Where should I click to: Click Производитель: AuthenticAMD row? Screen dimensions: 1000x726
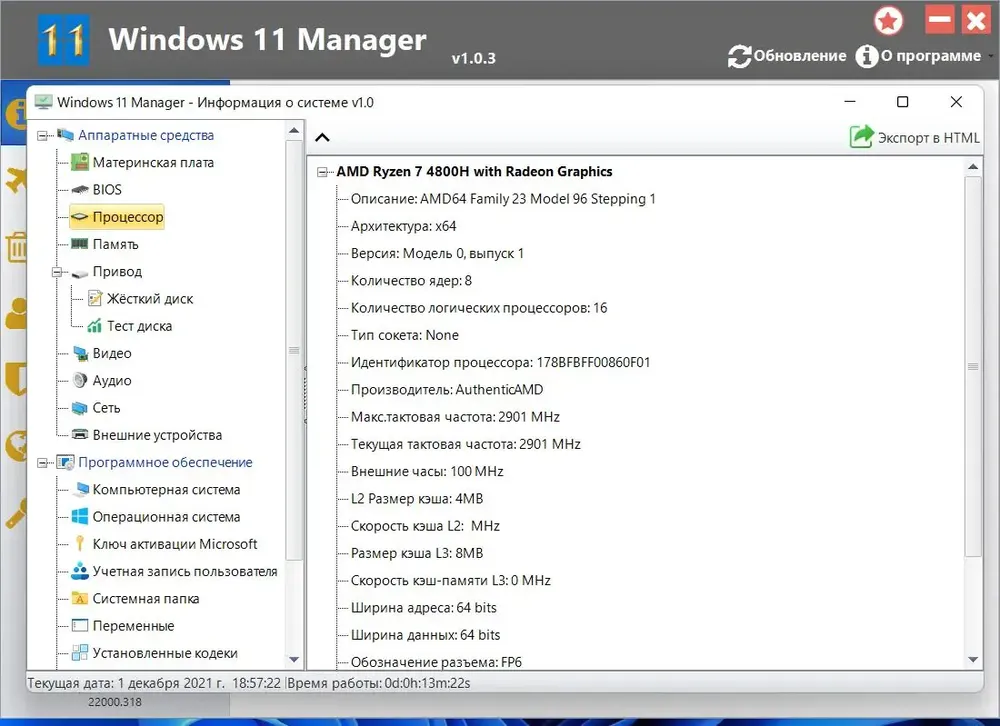[x=447, y=390]
